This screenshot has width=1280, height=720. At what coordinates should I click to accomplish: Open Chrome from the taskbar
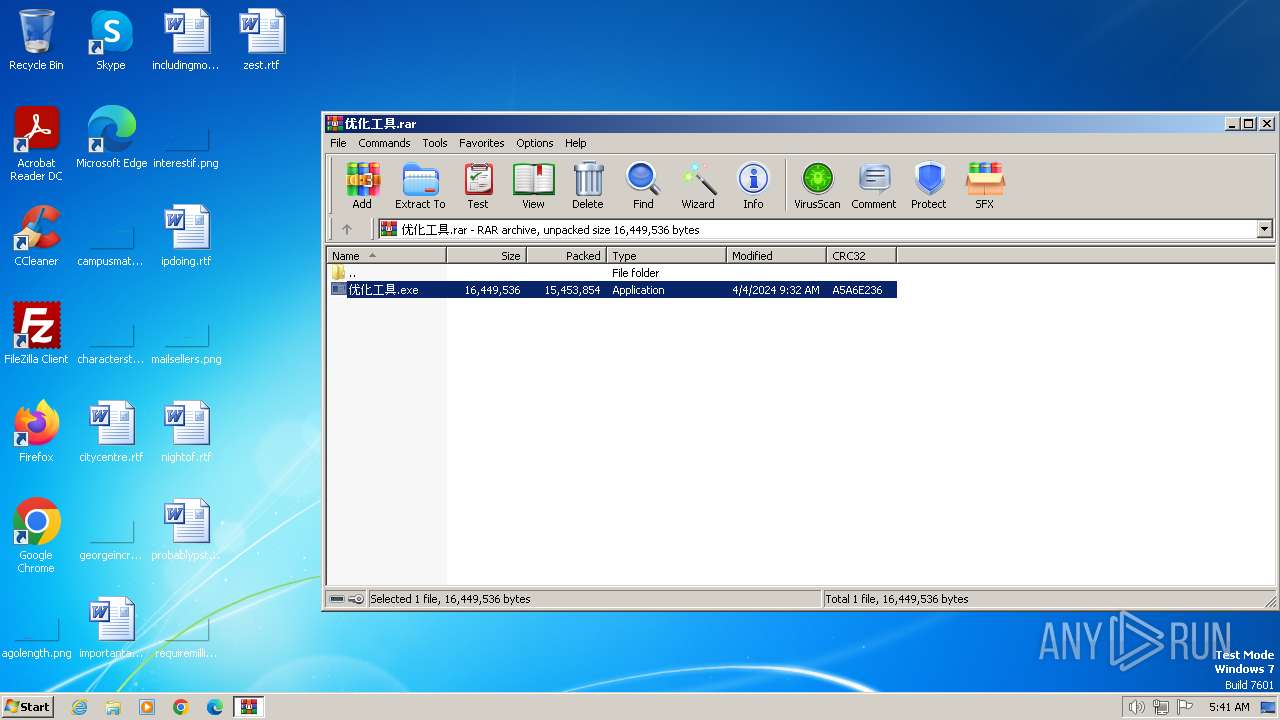[181, 707]
